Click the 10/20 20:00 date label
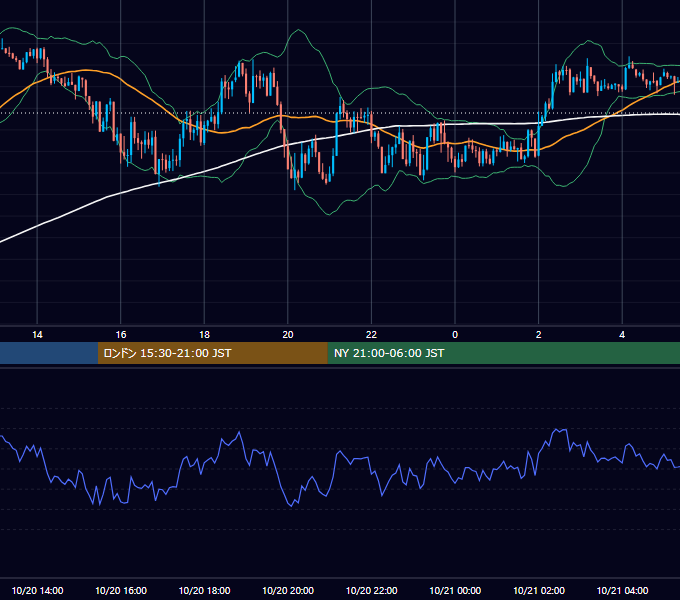Screen dimensions: 680x600 click(288, 590)
